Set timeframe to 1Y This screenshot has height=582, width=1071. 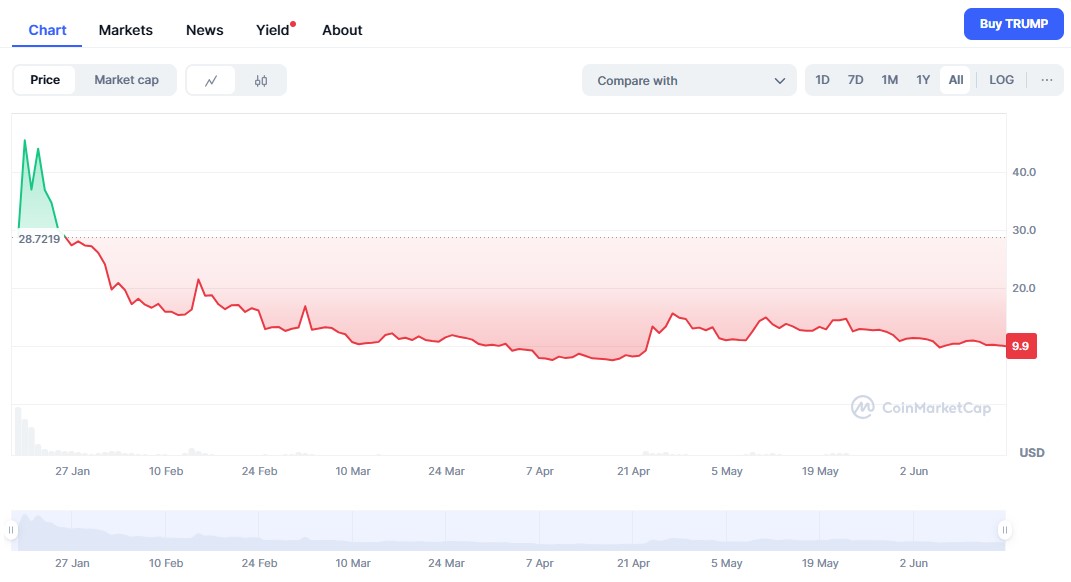tap(923, 80)
